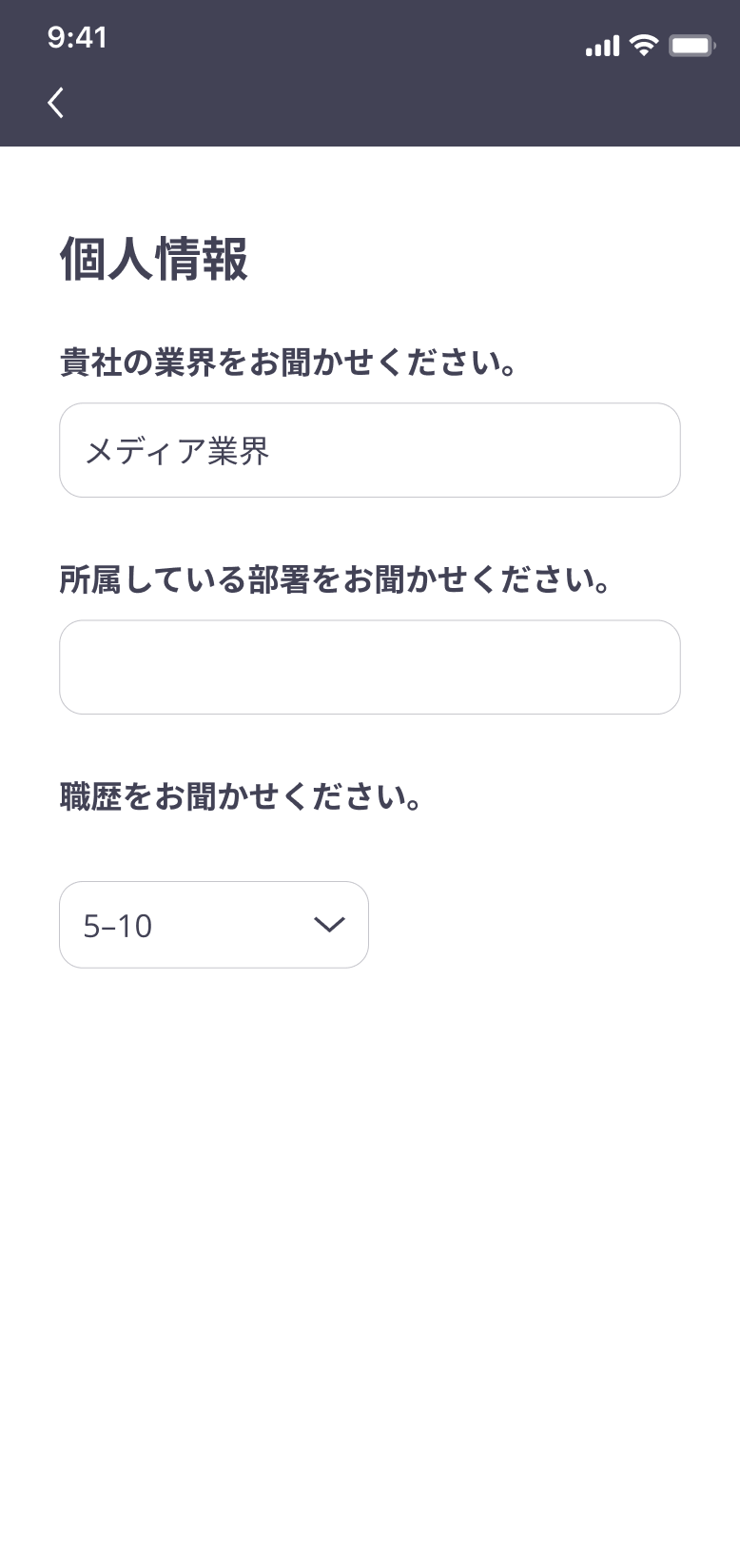Click the battery indicator icon
Image resolution: width=740 pixels, height=1568 pixels.
(691, 46)
